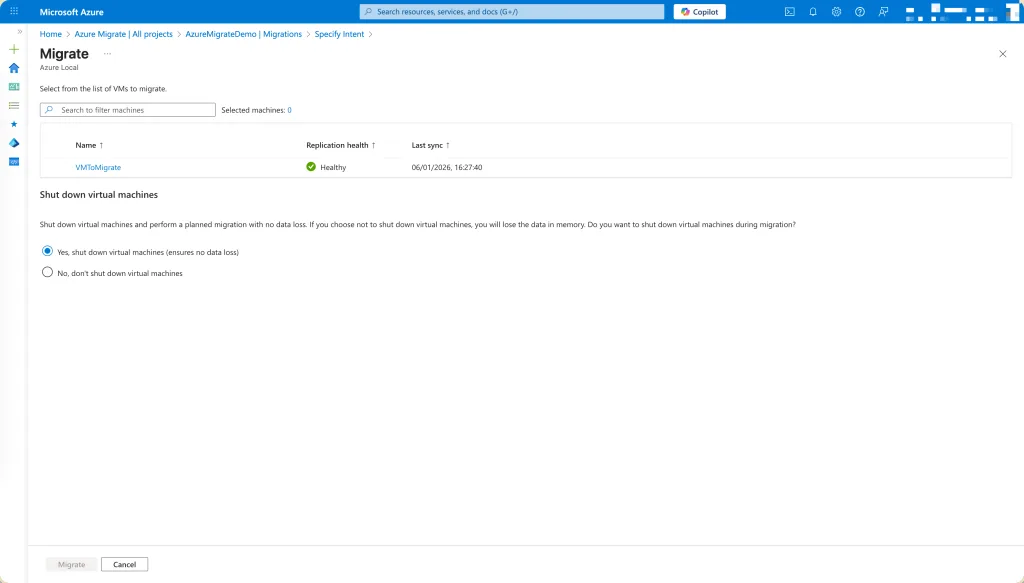Go to Home via sidebar house icon

click(14, 68)
